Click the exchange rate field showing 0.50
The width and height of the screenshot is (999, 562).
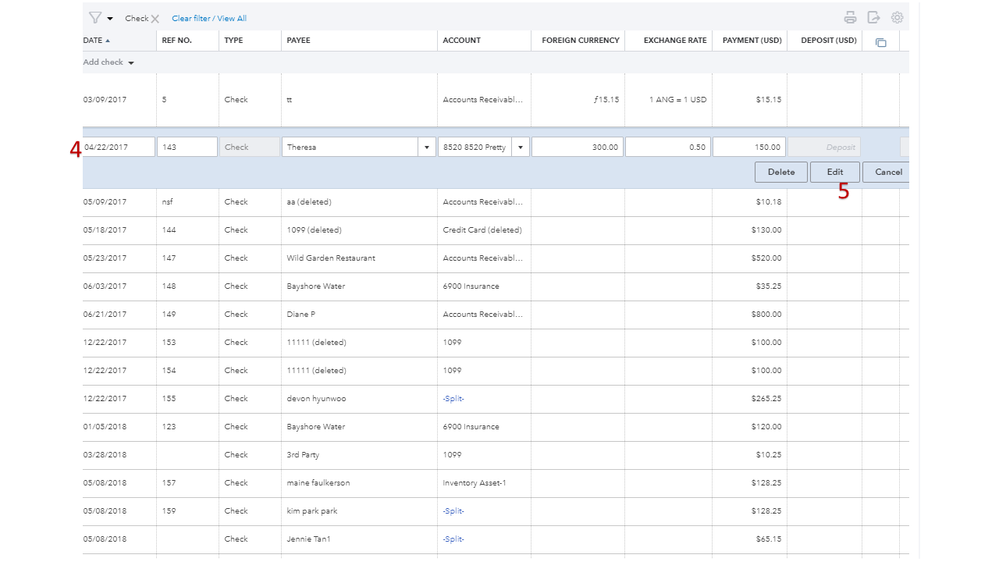pyautogui.click(x=667, y=147)
